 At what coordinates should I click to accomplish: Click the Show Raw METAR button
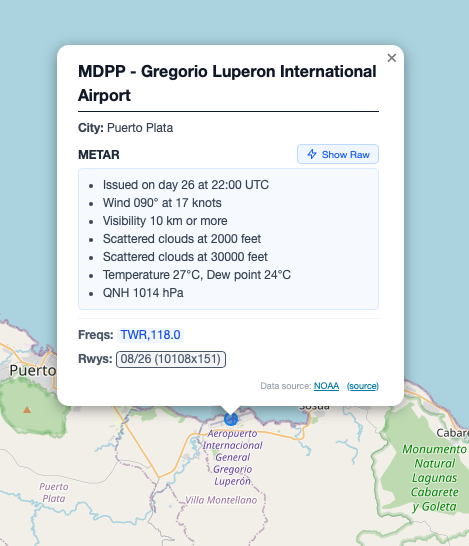coord(338,154)
